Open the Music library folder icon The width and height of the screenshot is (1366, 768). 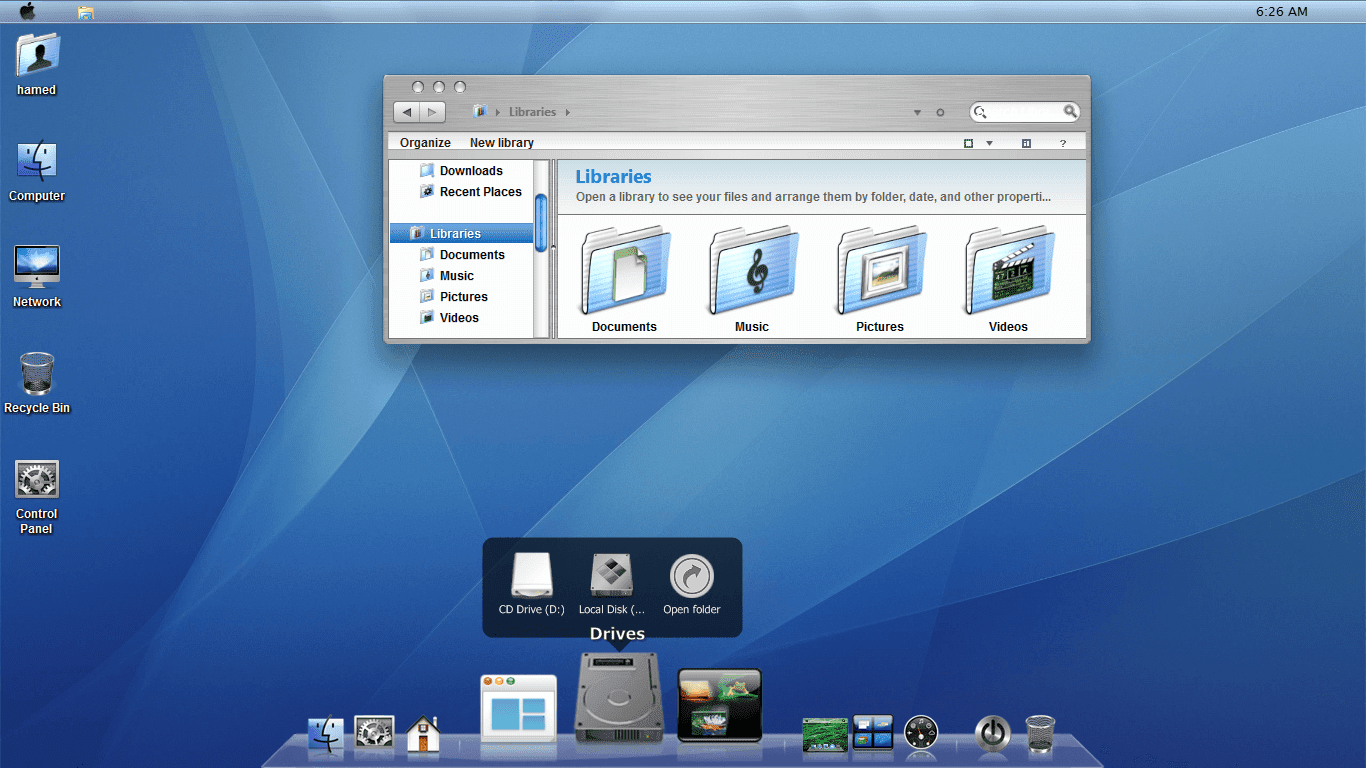pyautogui.click(x=751, y=270)
